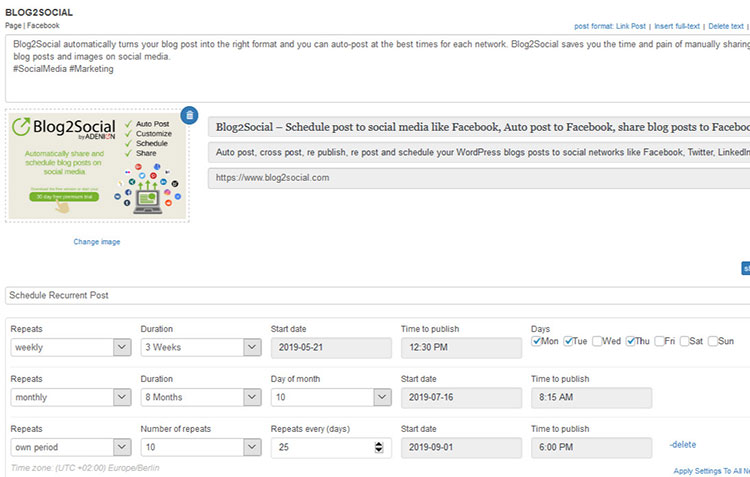The height and width of the screenshot is (477, 750).
Task: Expand the Day of month dropdown
Action: [330, 397]
